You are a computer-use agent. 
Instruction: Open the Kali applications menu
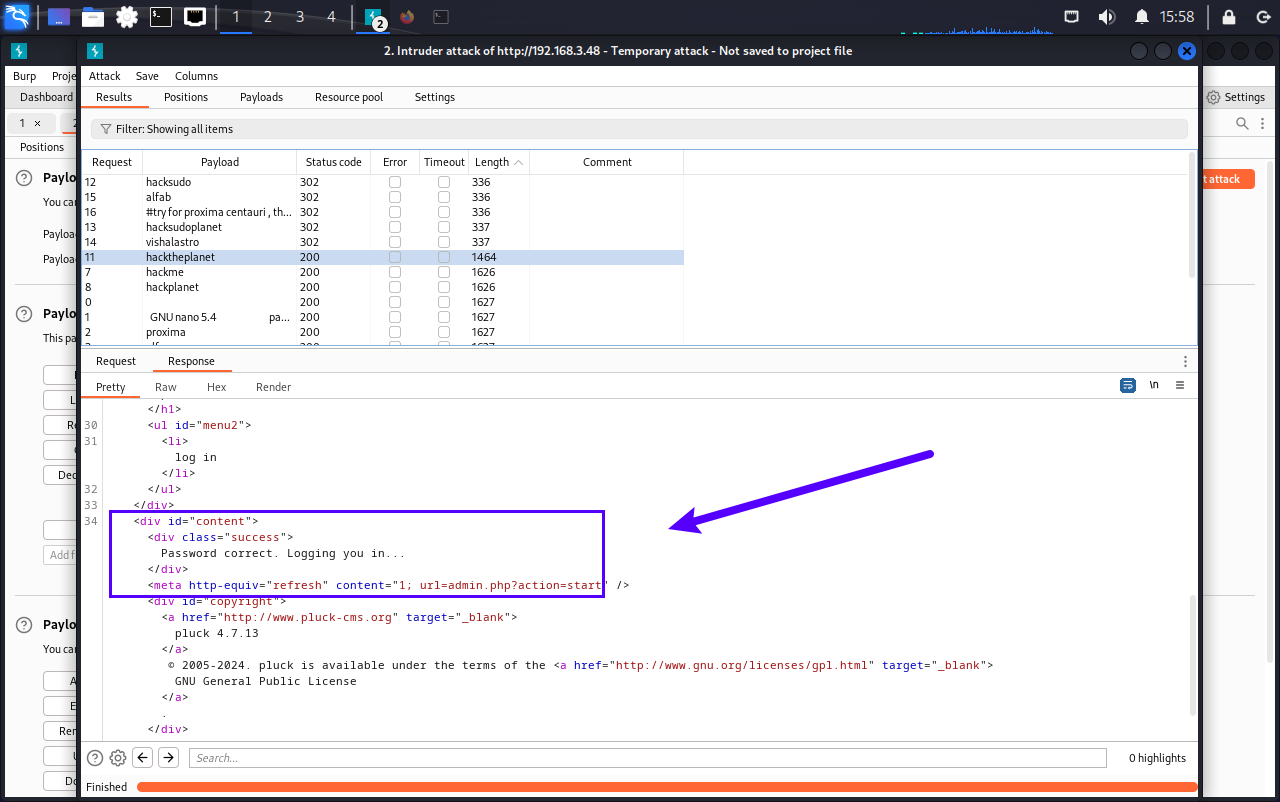pos(16,16)
